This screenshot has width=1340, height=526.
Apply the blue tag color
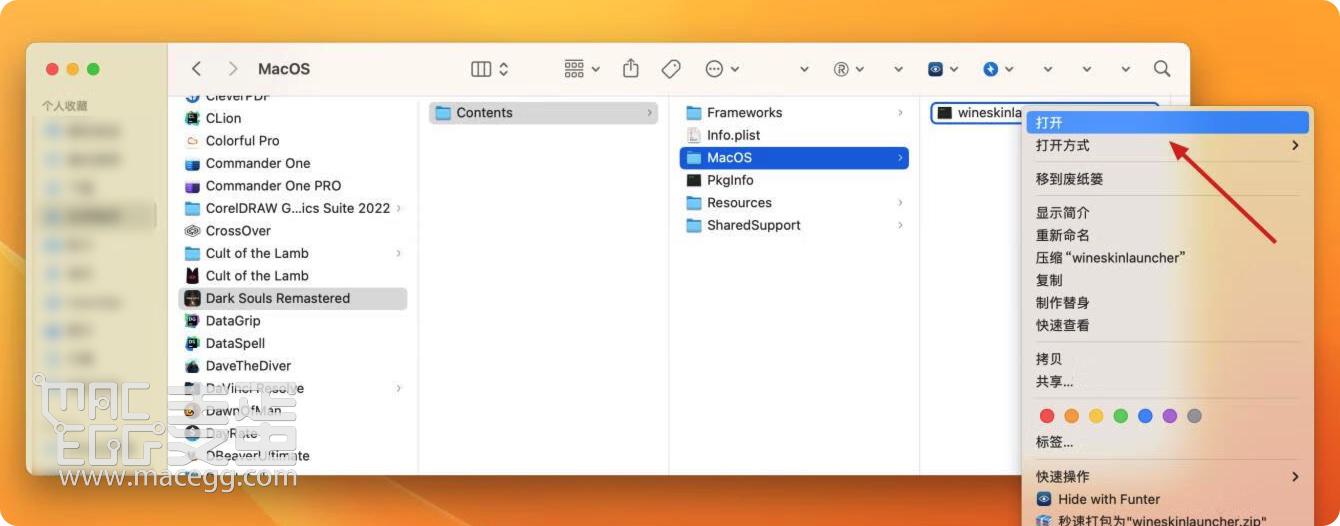coord(1145,416)
